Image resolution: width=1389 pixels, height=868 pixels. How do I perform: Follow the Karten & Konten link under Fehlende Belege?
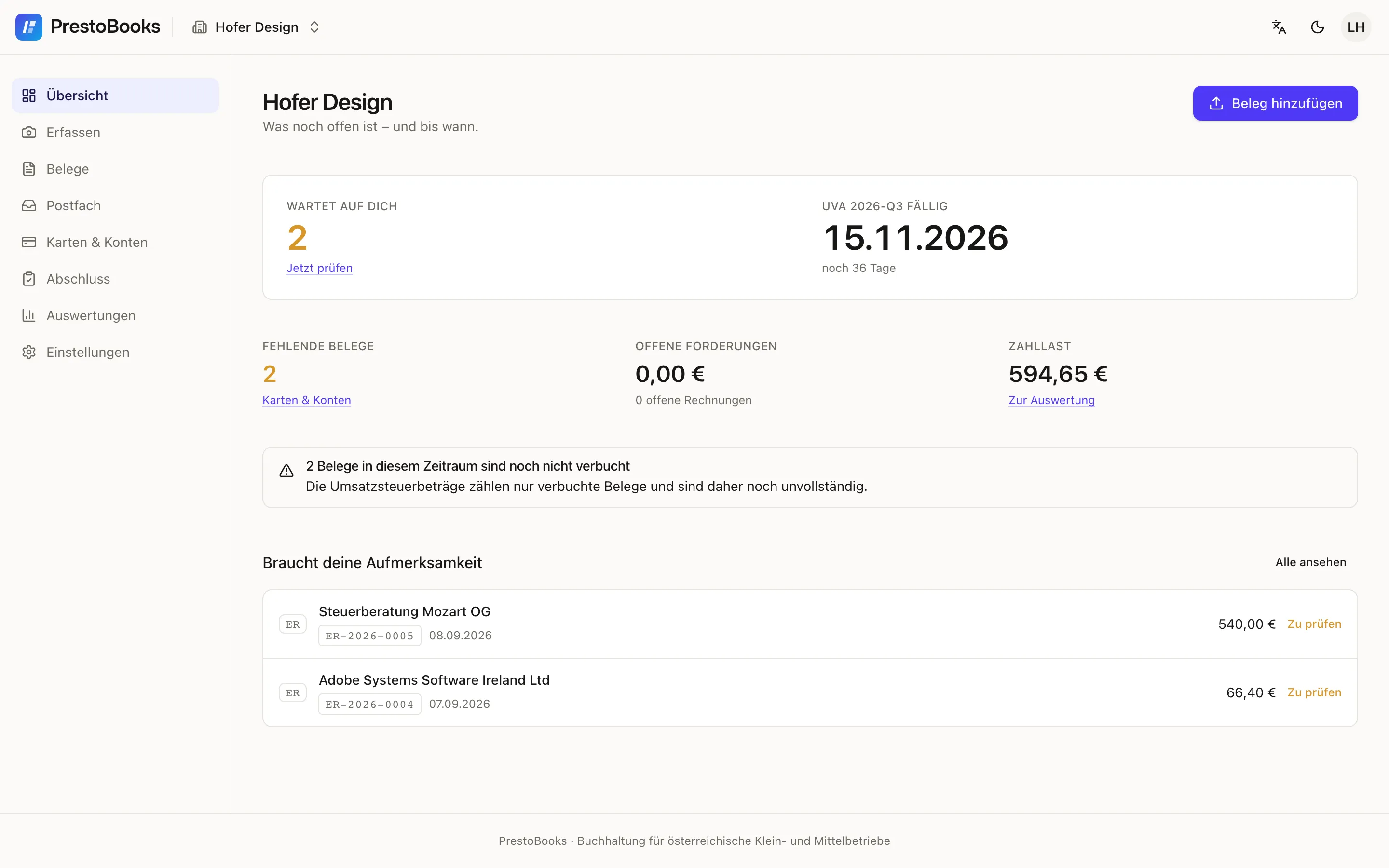click(x=307, y=400)
